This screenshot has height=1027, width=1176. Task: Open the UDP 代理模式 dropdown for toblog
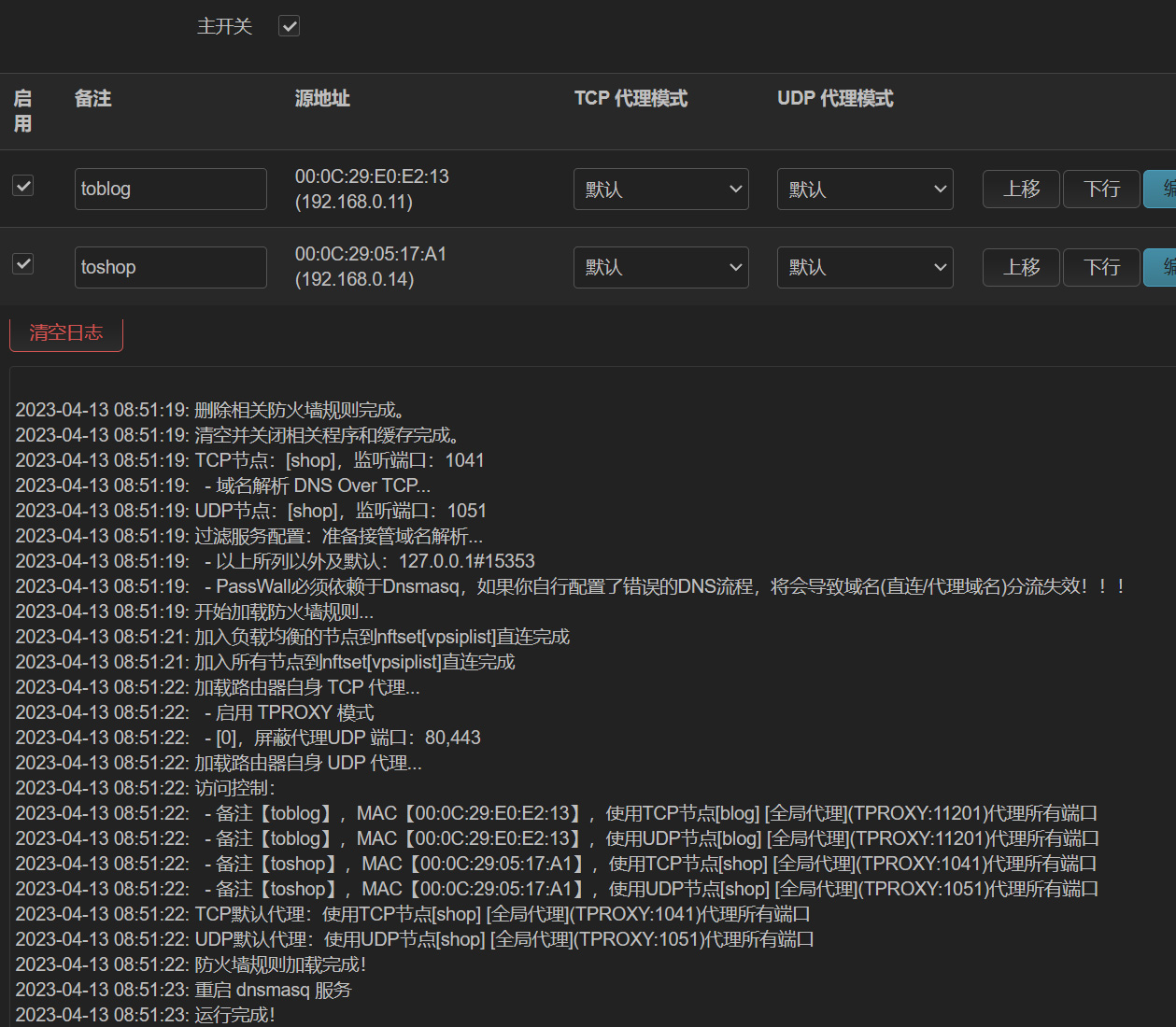864,189
